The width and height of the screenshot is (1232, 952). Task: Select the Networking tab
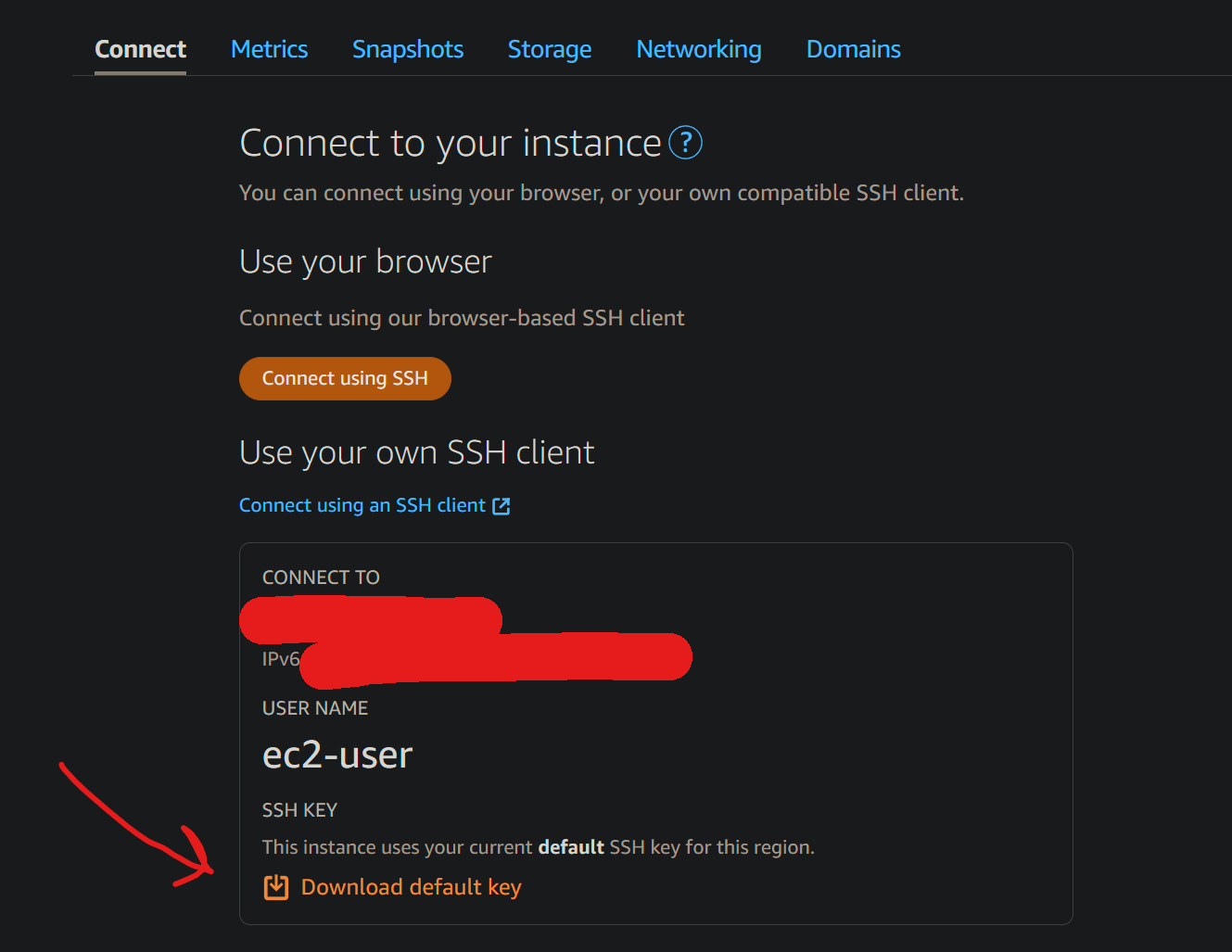point(698,49)
